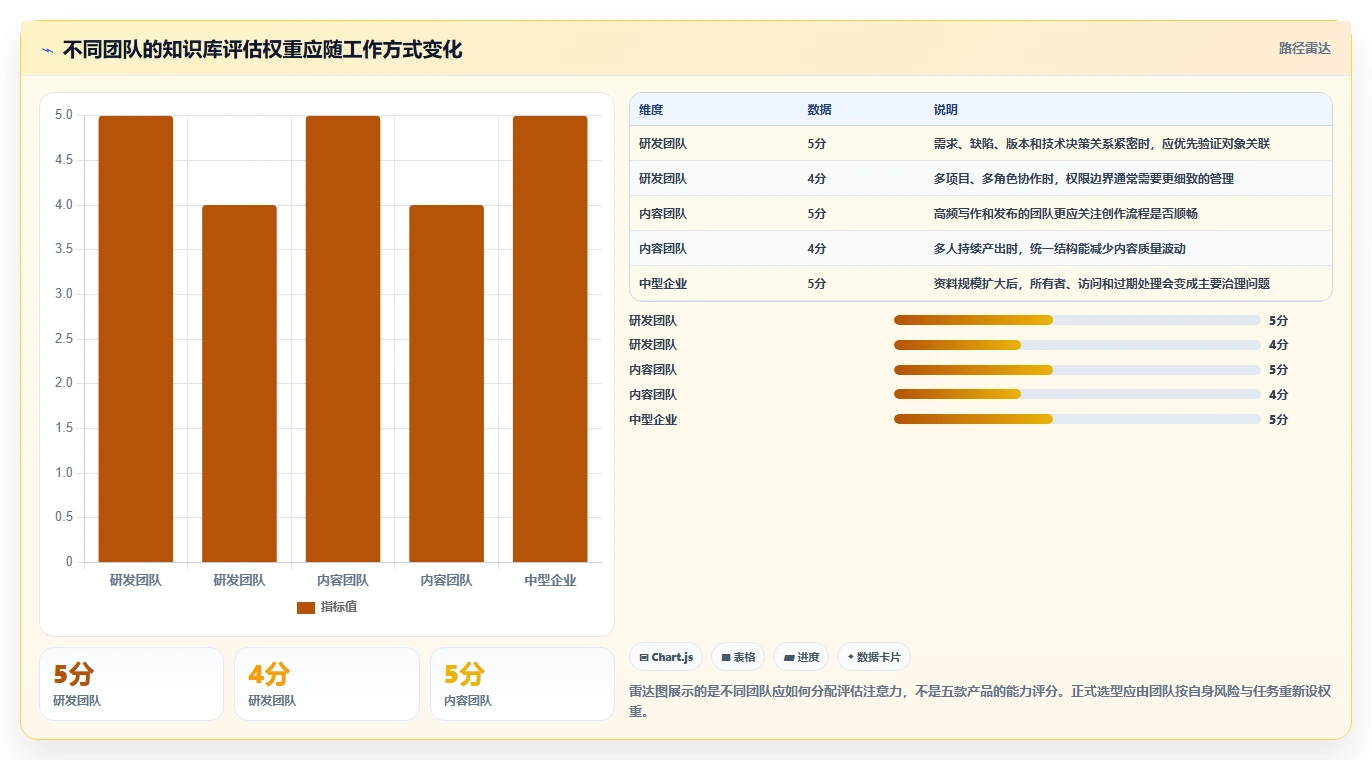Select the cell 资料规模扩大后，所有者、访问和过期处理会变成主要治理问题
Screen dimensions: 1372x760
point(1101,284)
